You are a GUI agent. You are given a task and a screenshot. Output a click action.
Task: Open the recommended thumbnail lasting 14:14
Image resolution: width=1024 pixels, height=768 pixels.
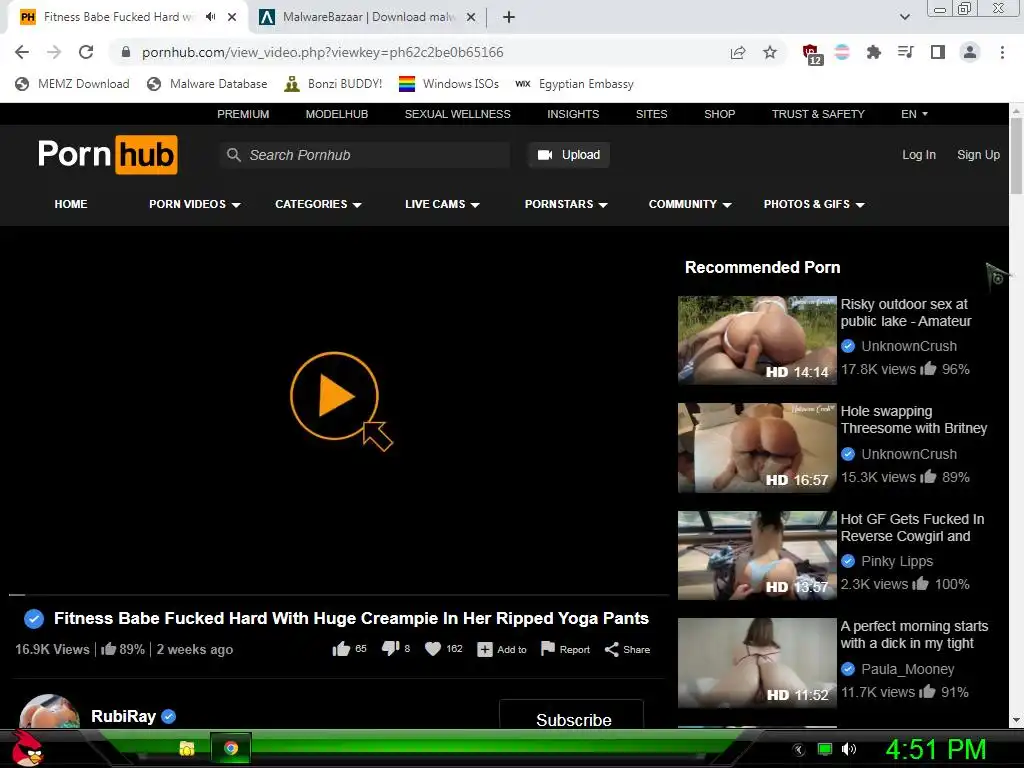tap(757, 340)
